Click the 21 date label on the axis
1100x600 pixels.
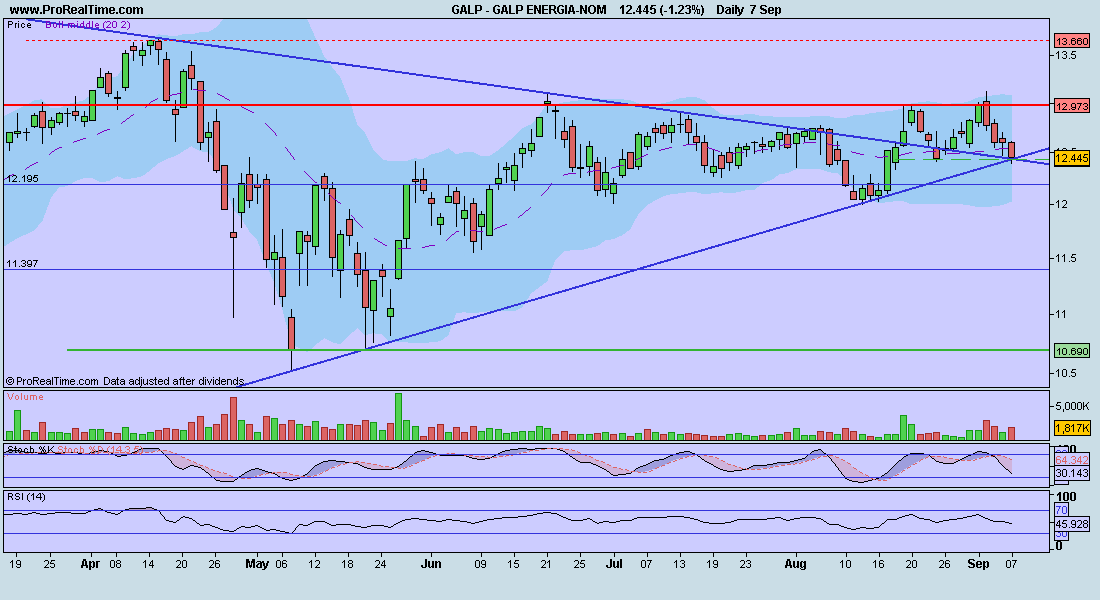pyautogui.click(x=547, y=564)
